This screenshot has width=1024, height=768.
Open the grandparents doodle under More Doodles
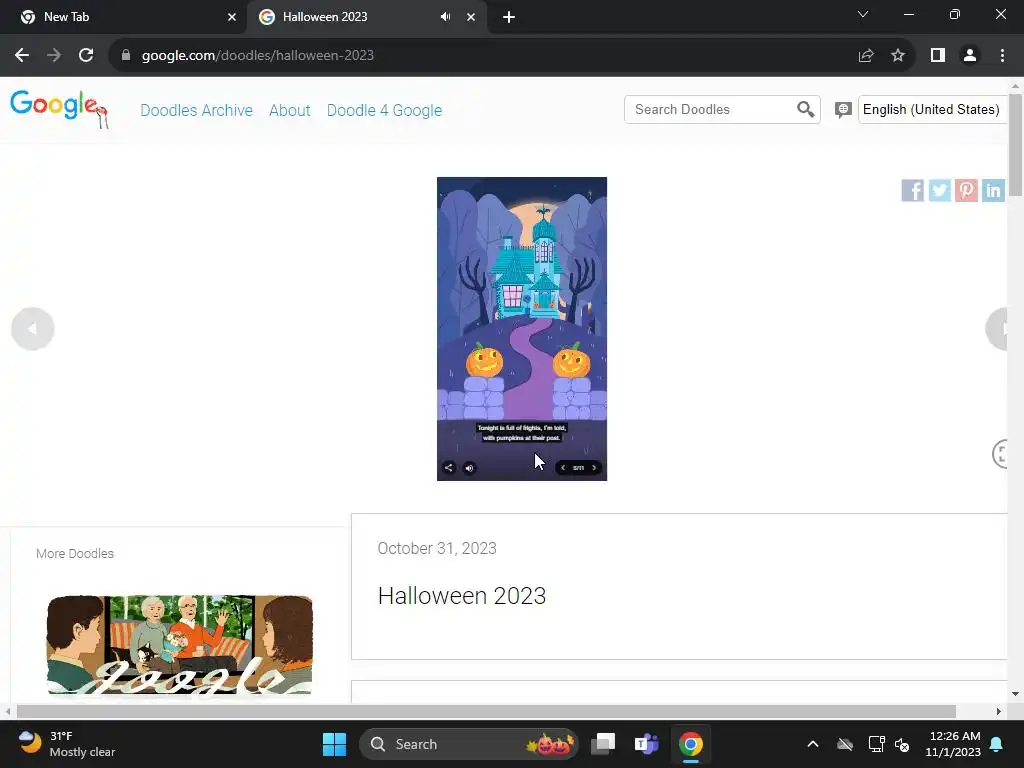click(180, 645)
